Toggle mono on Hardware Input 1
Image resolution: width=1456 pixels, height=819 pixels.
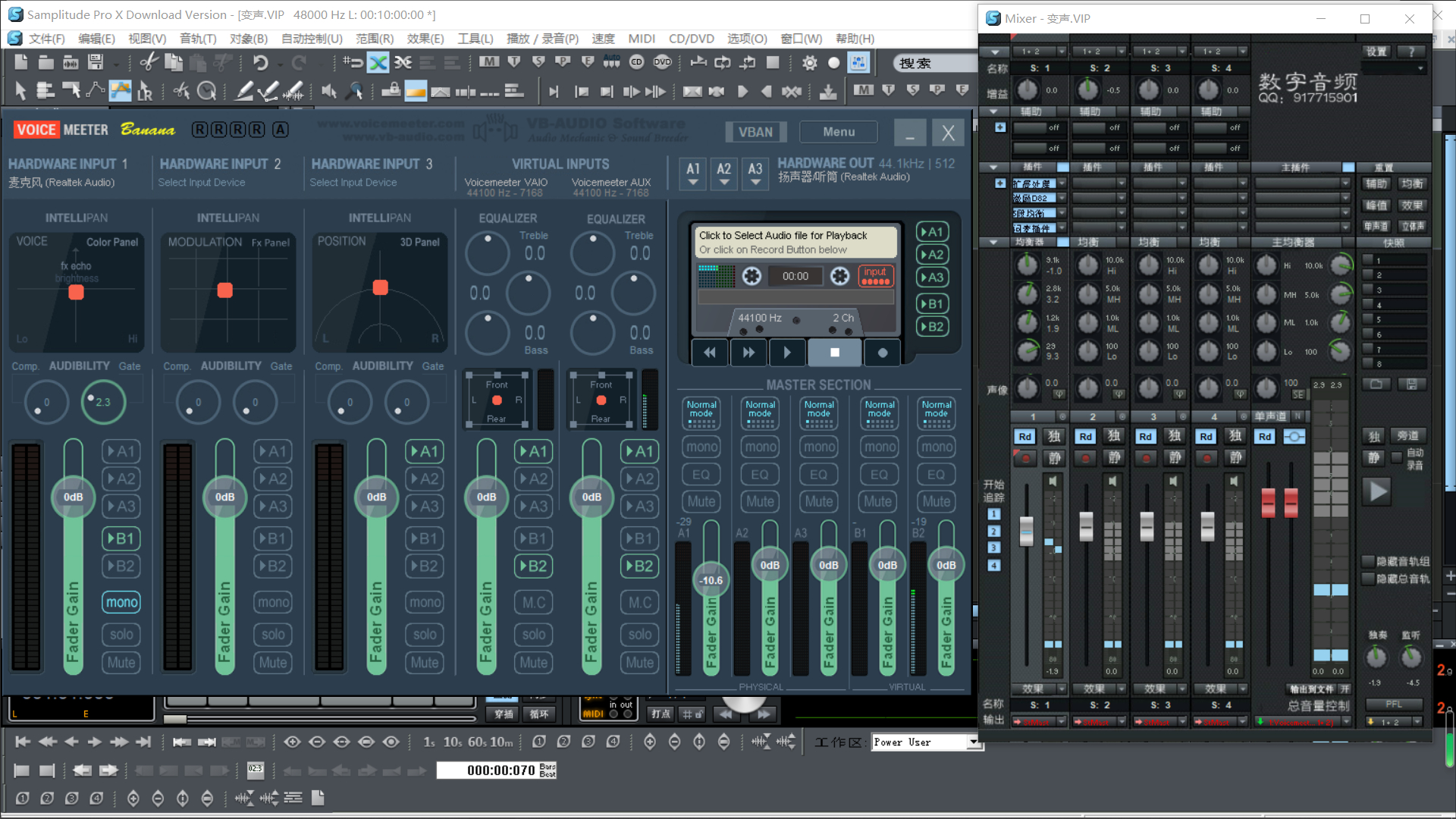tap(121, 602)
